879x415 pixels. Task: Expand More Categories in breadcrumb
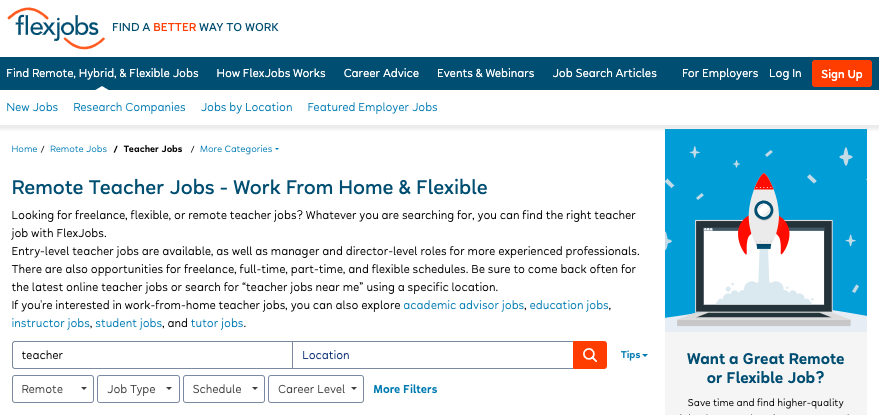pyautogui.click(x=239, y=149)
